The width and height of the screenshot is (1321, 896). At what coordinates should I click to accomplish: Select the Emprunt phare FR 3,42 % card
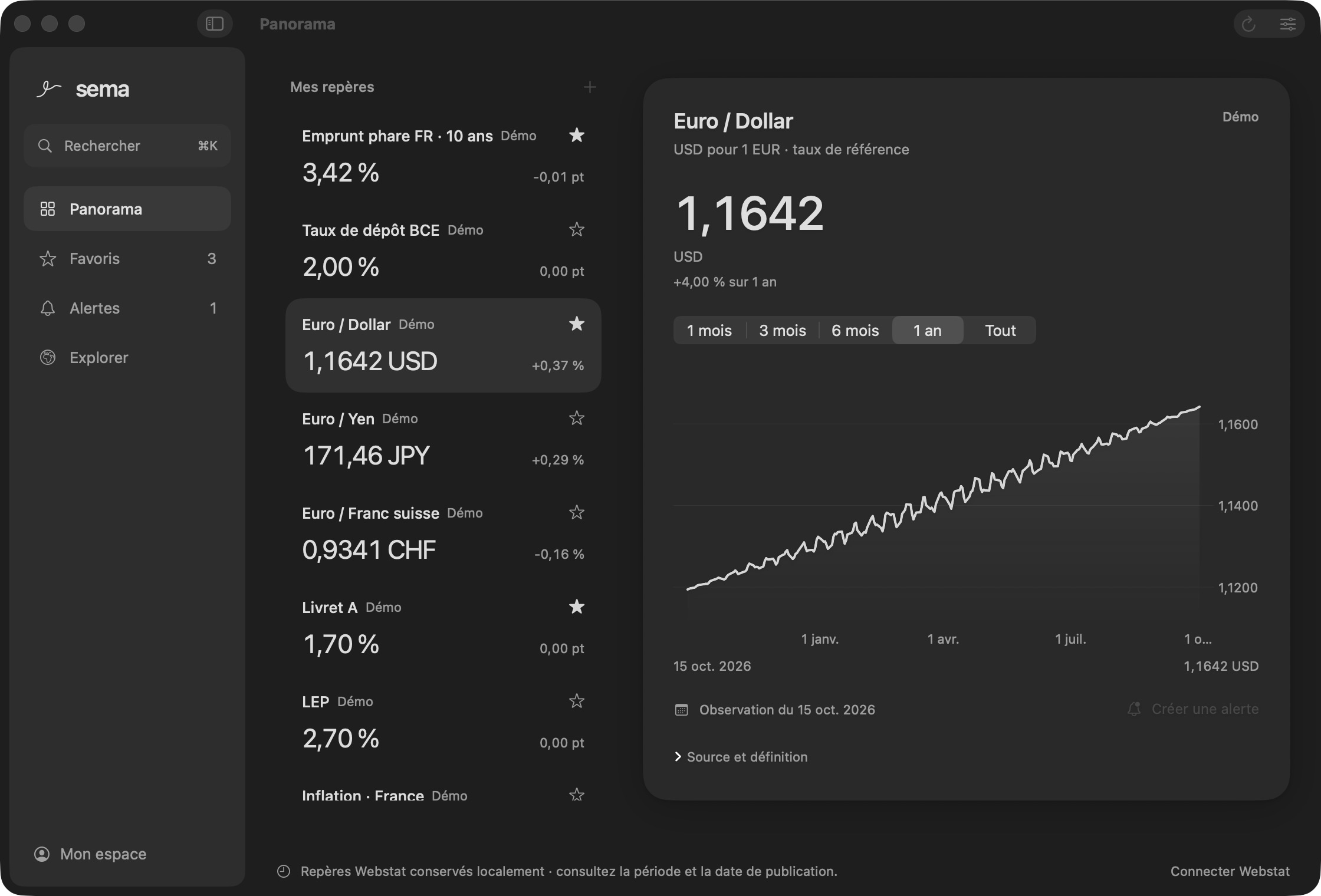(443, 157)
